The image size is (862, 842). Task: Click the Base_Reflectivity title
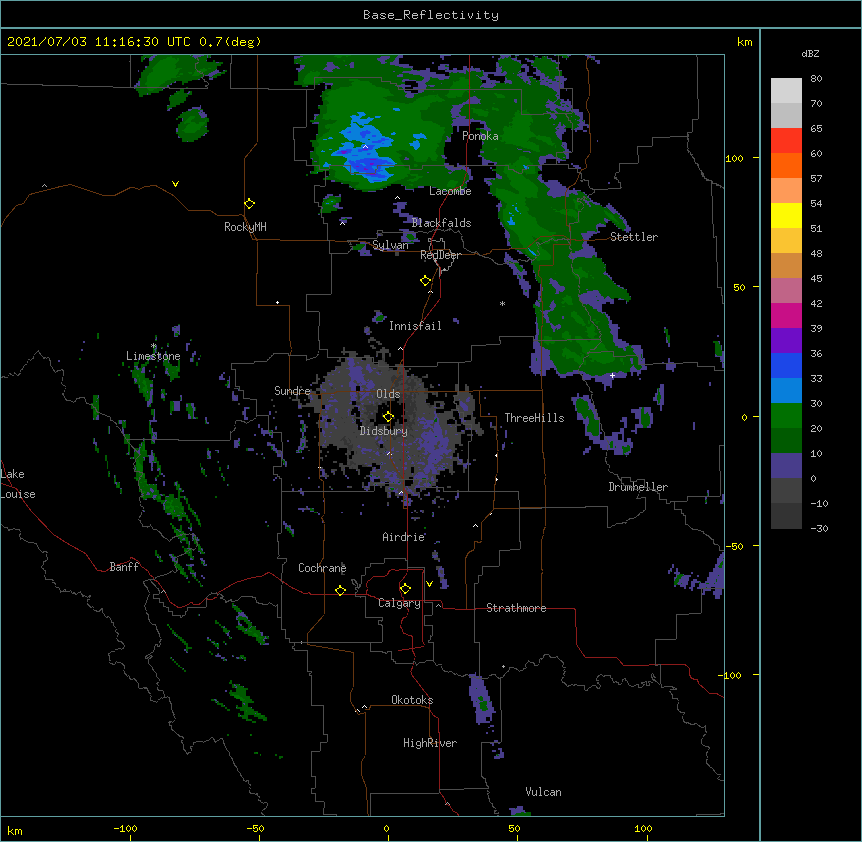pos(431,15)
